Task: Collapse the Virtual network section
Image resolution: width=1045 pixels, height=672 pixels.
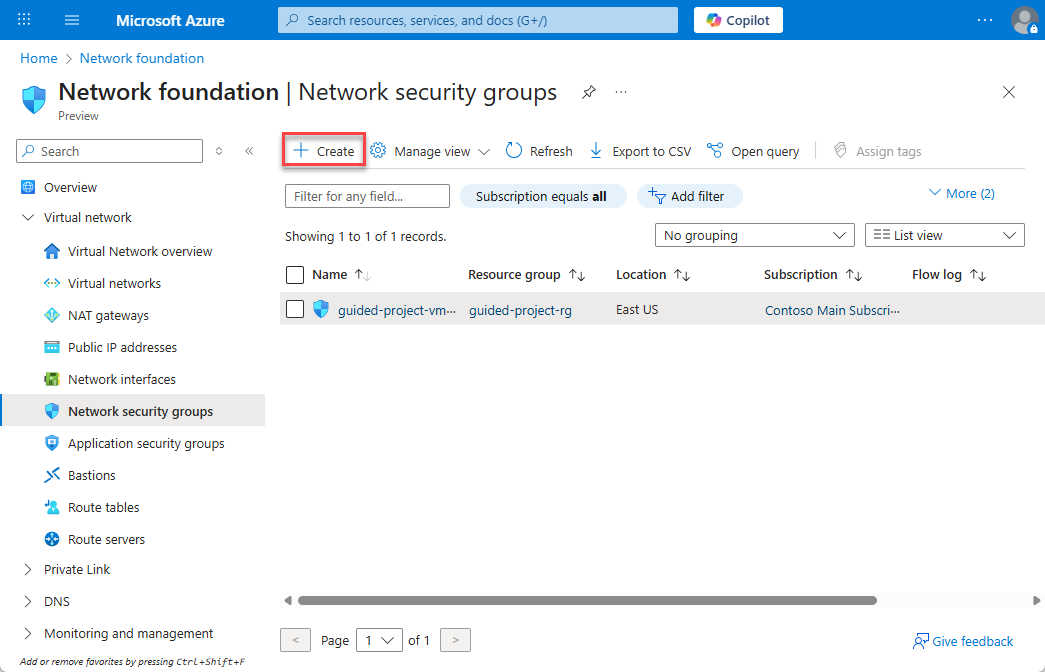Action: 28,217
